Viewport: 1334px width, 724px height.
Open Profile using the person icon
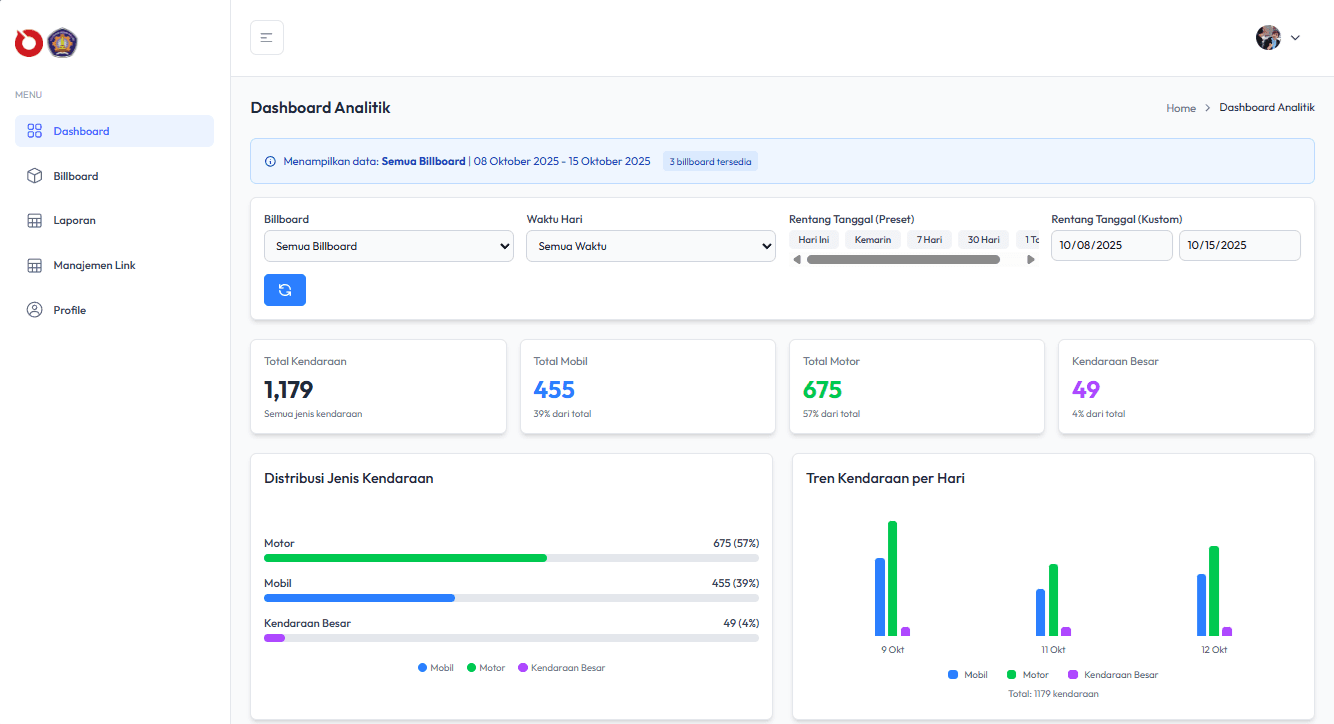pyautogui.click(x=34, y=309)
